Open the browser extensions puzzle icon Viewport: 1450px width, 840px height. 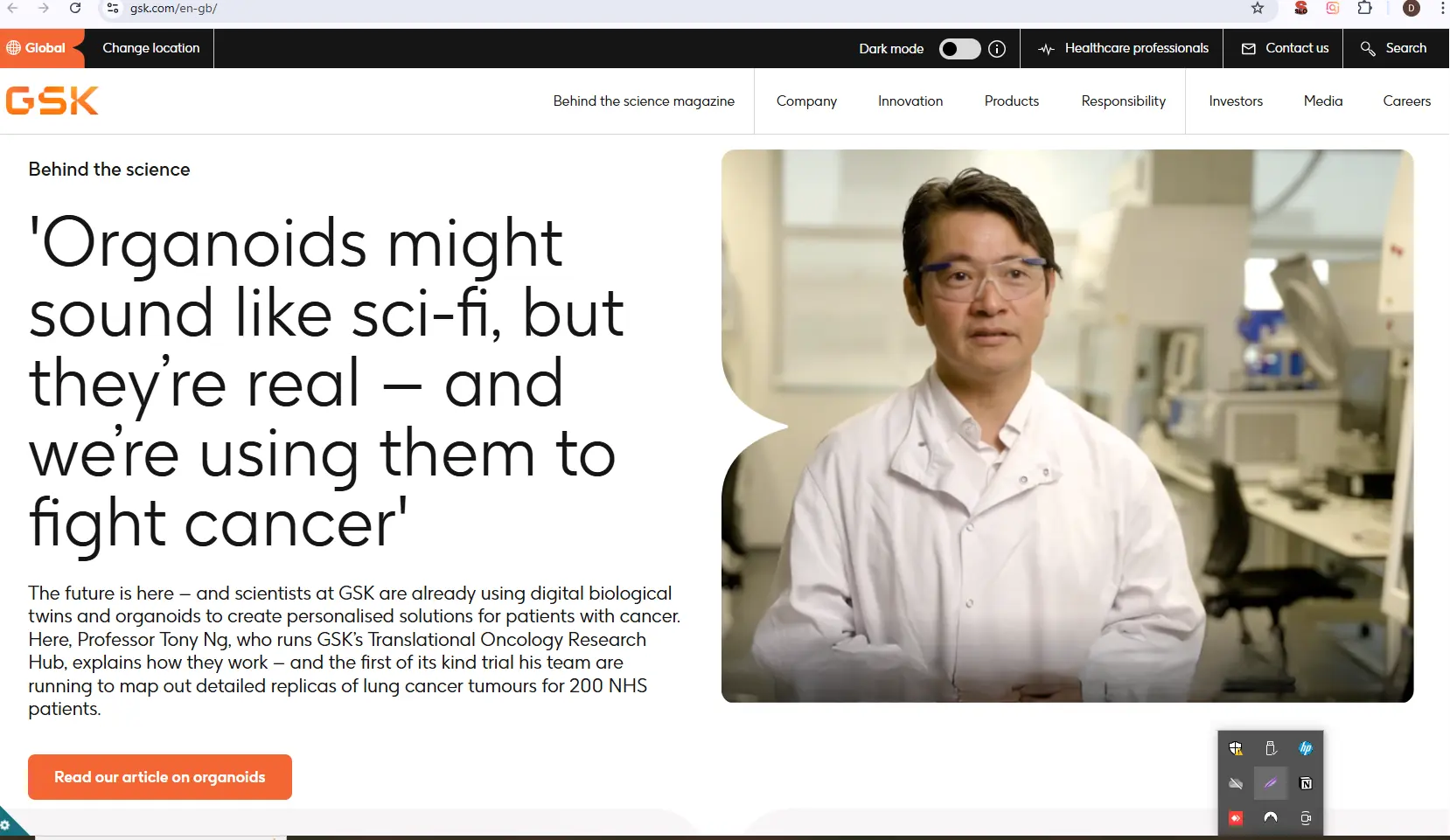(x=1364, y=8)
